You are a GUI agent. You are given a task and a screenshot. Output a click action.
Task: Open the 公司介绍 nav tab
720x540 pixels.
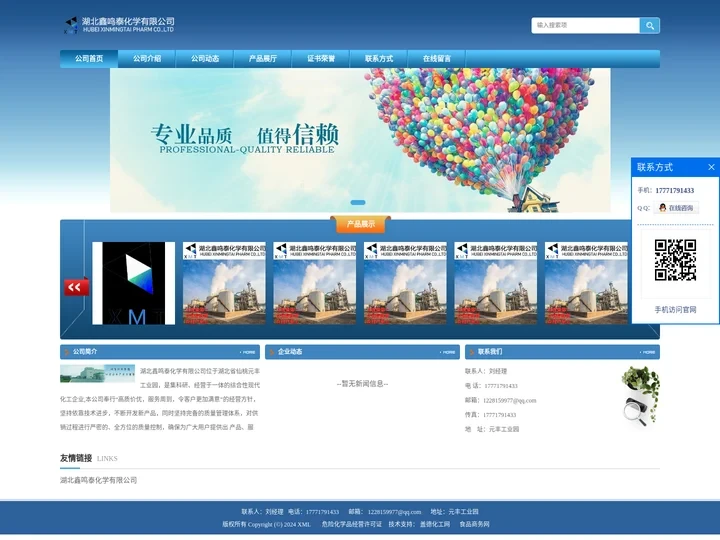[147, 59]
